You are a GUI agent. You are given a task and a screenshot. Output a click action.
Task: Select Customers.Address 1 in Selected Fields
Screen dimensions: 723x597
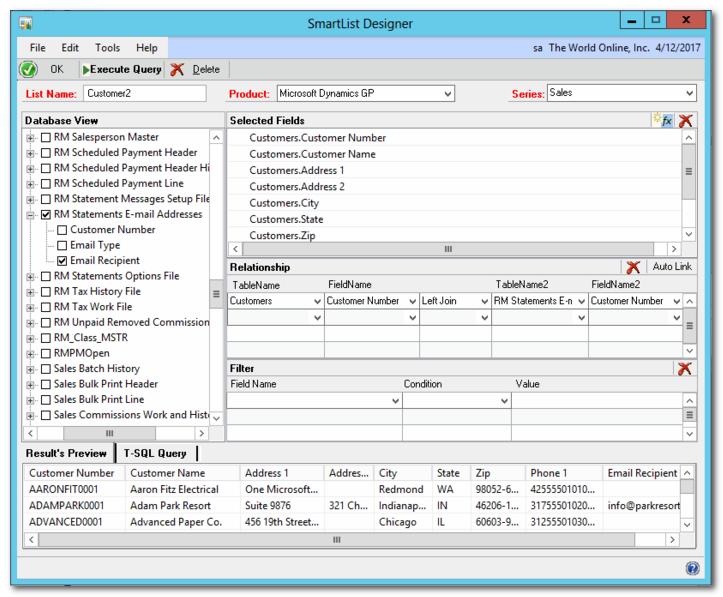[296, 171]
